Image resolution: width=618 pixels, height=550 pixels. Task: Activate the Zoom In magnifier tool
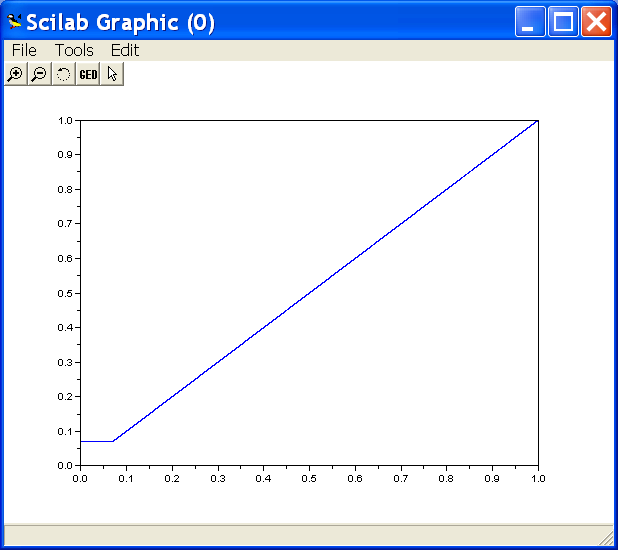pyautogui.click(x=16, y=74)
